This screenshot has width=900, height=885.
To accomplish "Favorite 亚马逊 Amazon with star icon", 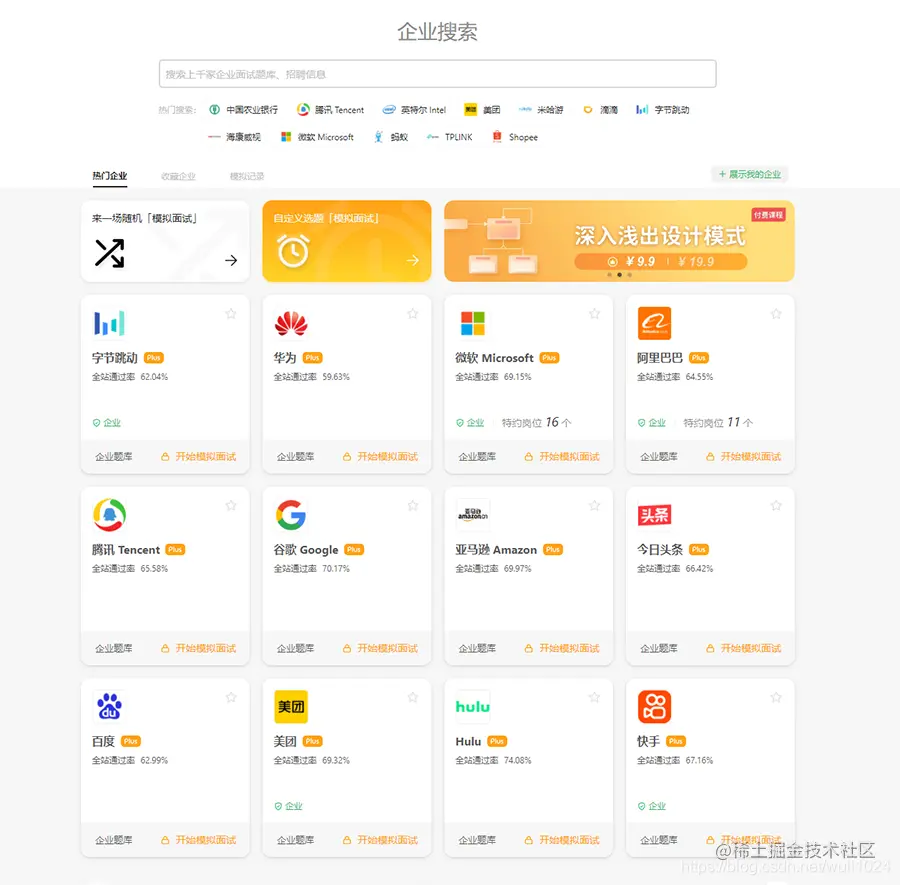I will 595,505.
